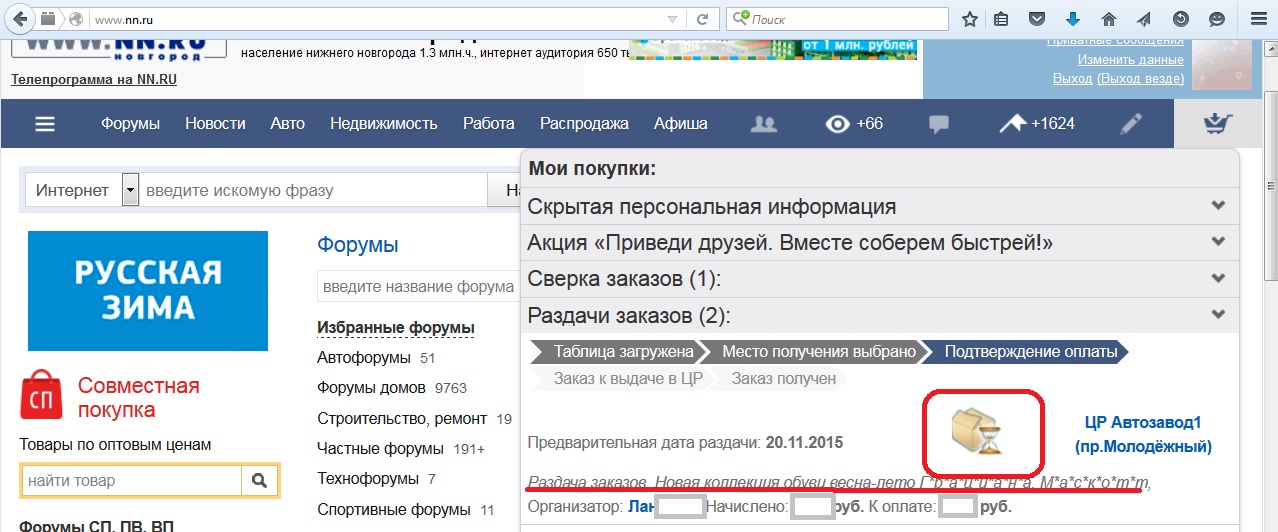The width and height of the screenshot is (1278, 532).
Task: Expand Сверка заказов (1) section
Action: pos(1217,279)
